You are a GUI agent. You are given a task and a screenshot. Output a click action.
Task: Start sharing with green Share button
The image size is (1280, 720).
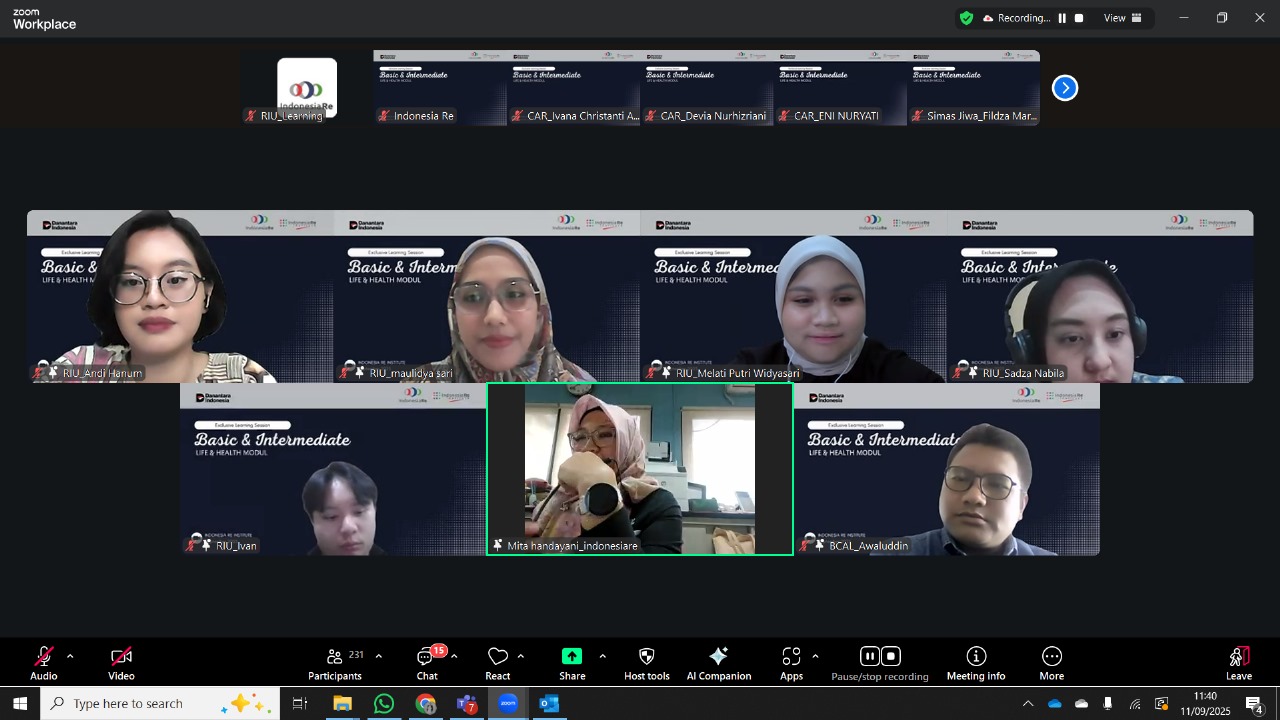pos(572,663)
